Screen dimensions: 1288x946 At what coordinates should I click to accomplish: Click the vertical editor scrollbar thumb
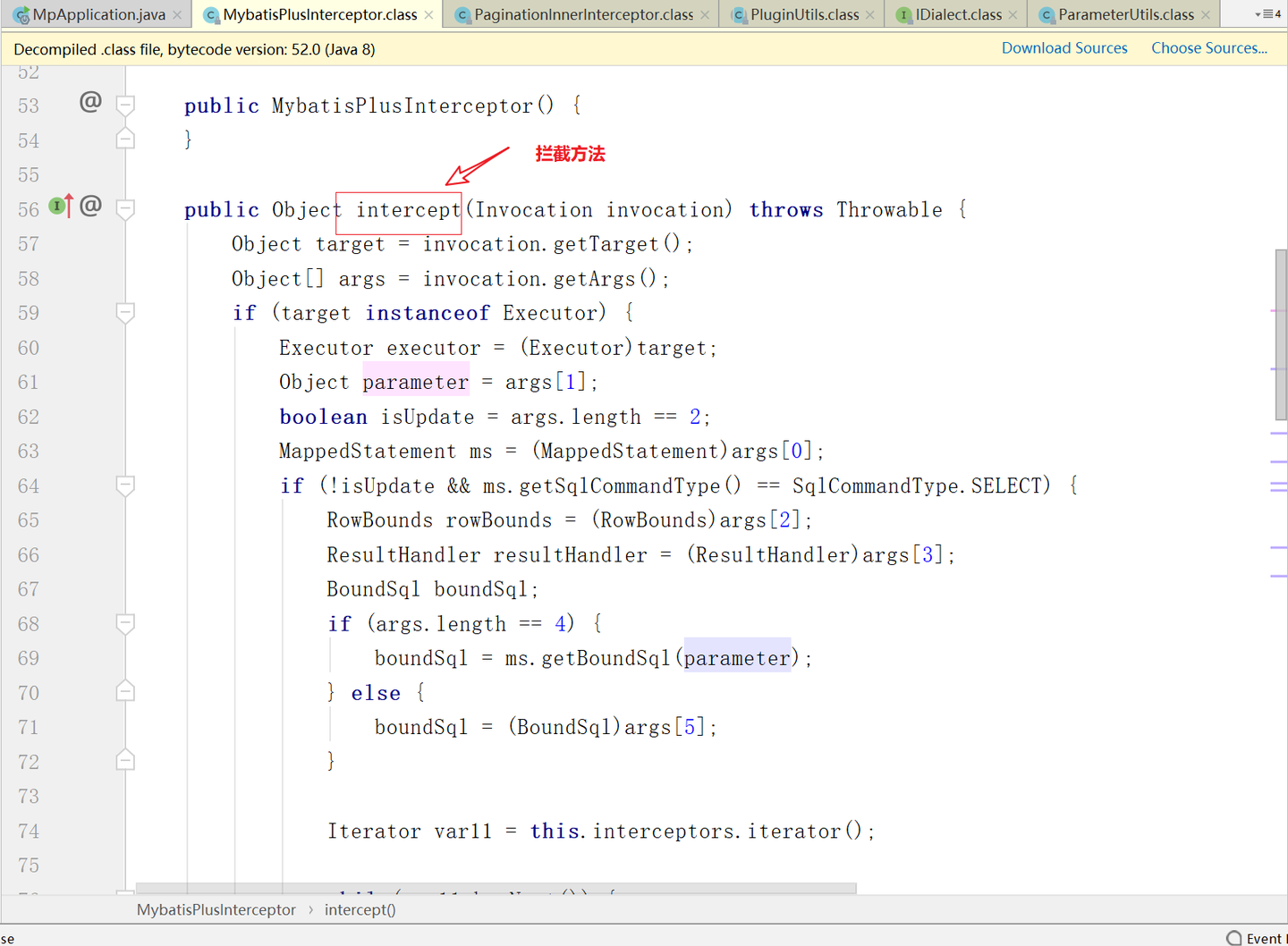[1281, 335]
